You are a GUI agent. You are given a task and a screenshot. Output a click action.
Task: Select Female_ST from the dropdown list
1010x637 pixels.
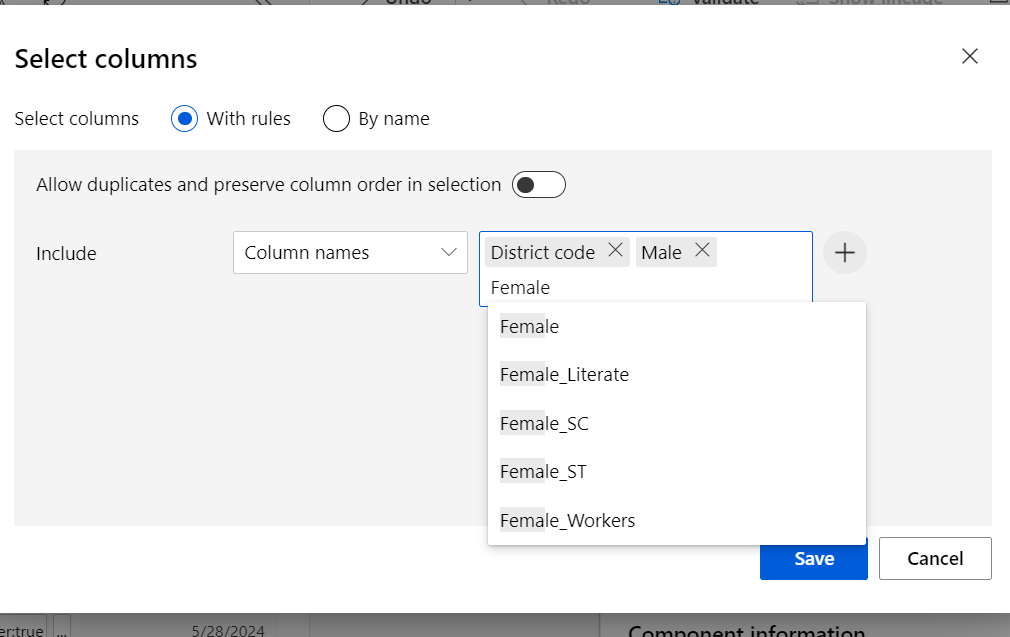[544, 472]
